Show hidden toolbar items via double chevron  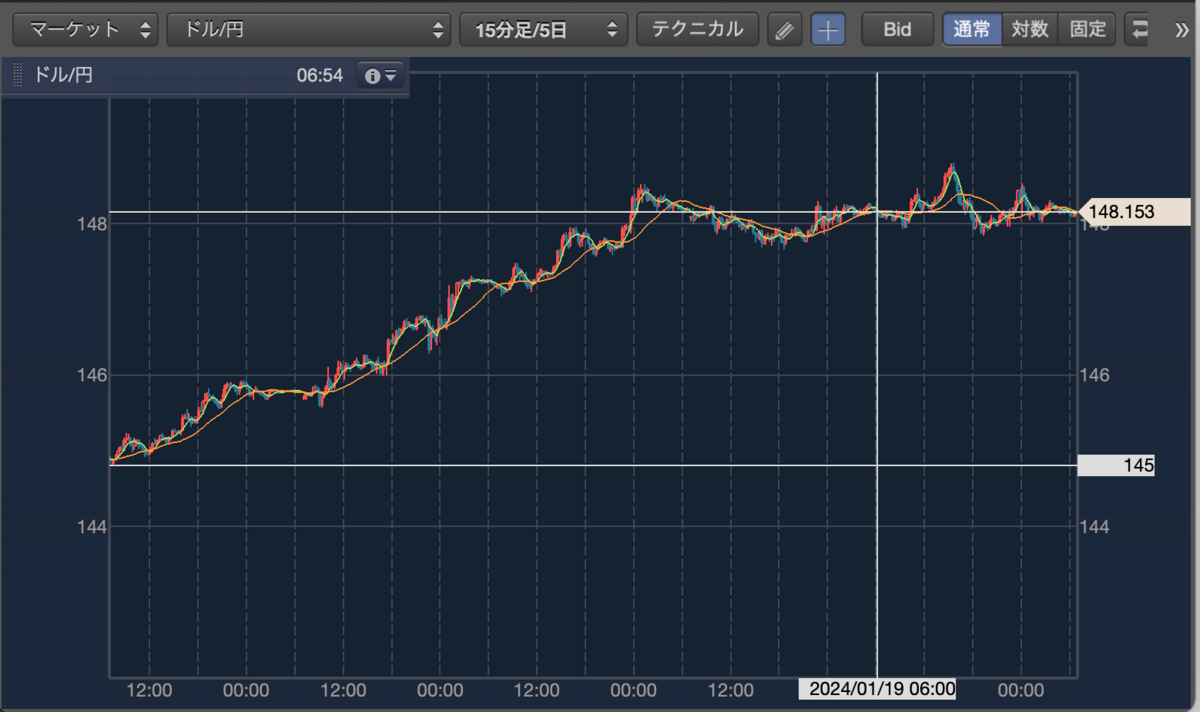(x=1182, y=29)
